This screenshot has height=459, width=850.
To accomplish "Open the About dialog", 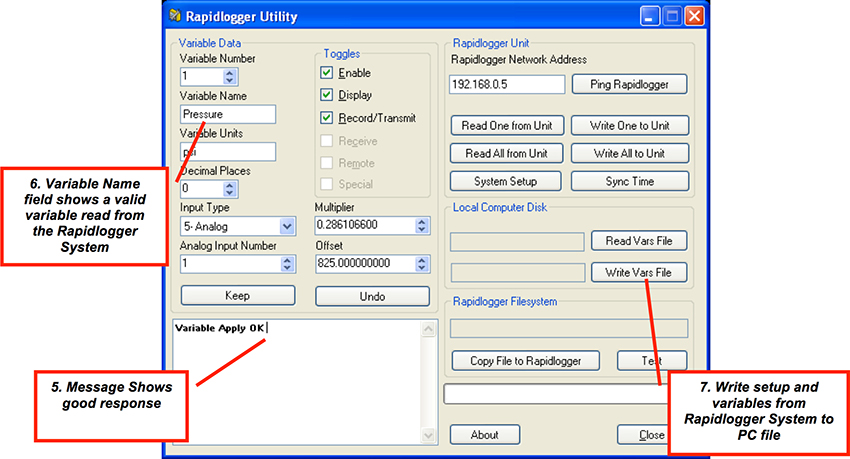I will (485, 435).
